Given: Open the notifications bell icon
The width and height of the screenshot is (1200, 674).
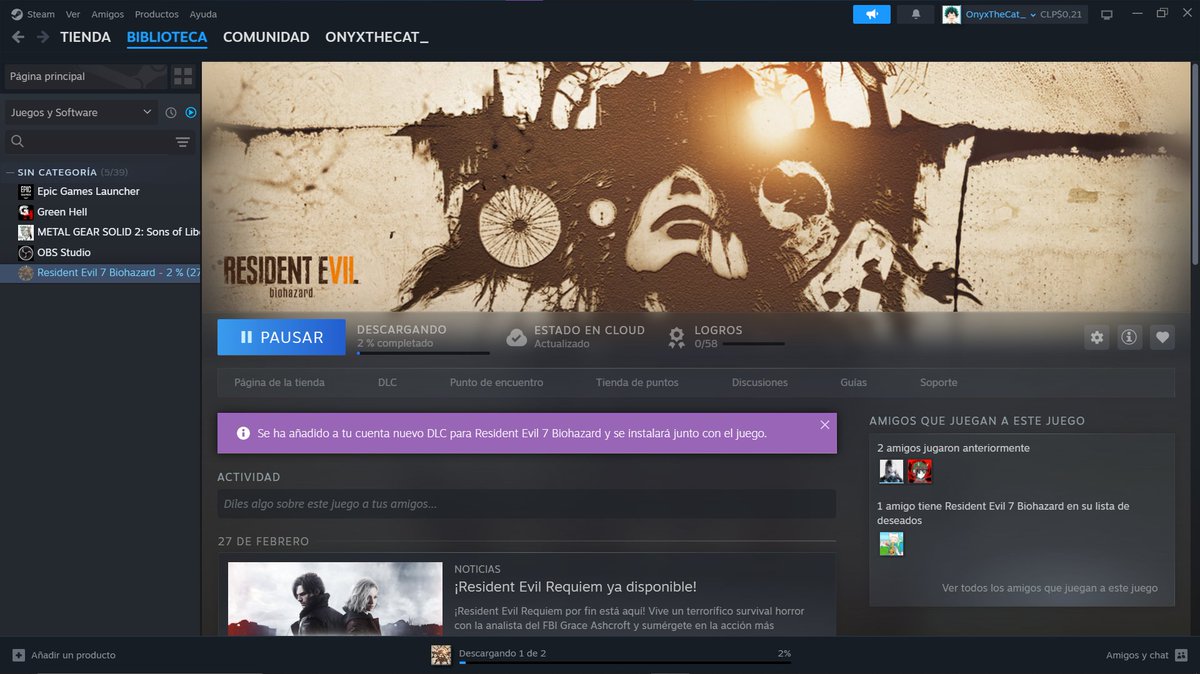Looking at the screenshot, I should point(914,14).
